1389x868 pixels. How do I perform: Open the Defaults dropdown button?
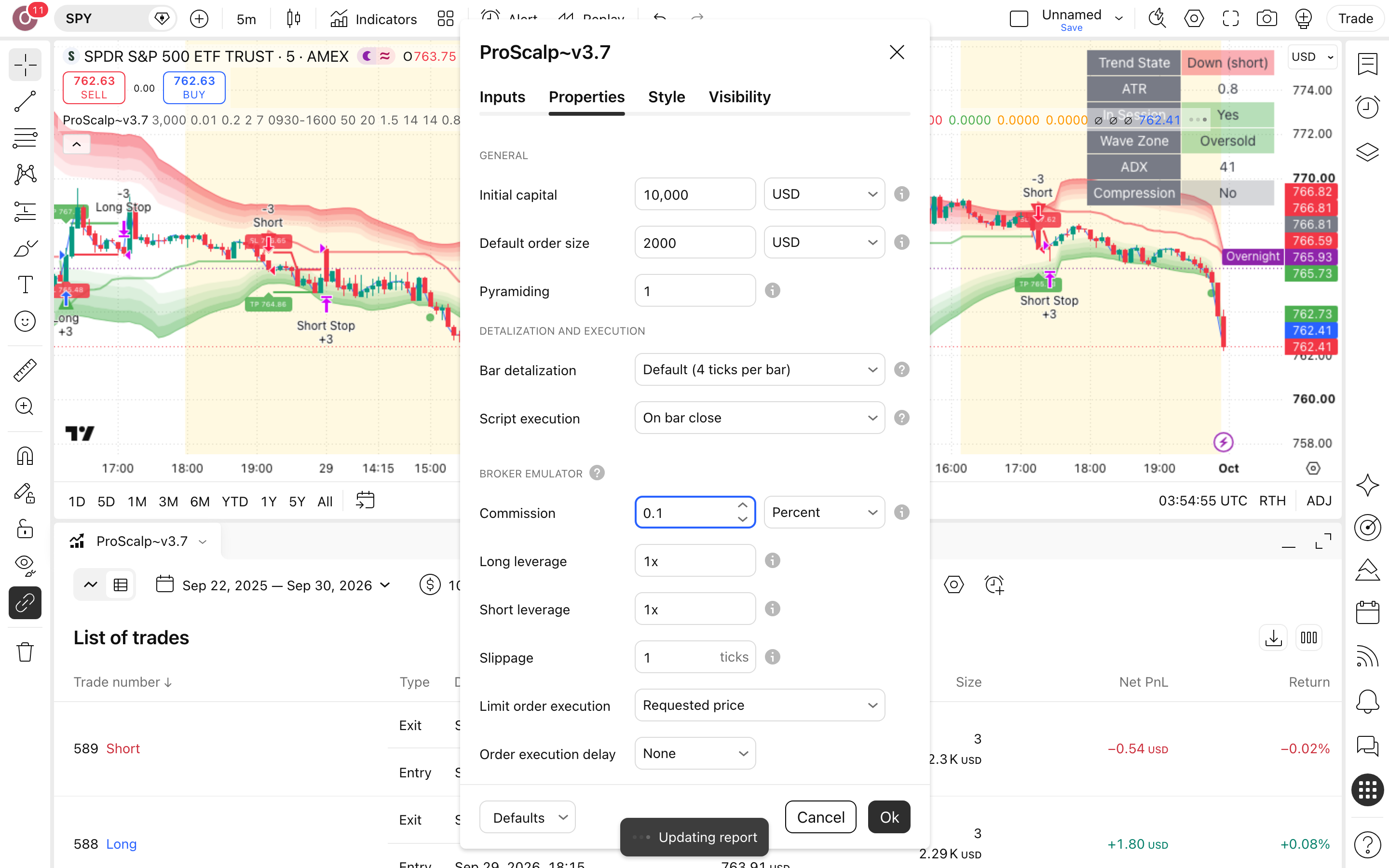(527, 817)
